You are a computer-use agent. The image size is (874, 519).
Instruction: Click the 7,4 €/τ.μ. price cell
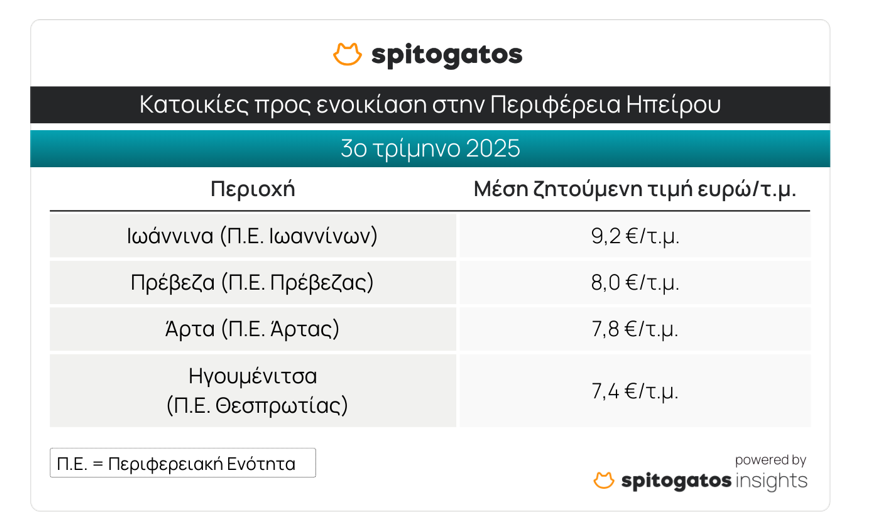tap(634, 390)
